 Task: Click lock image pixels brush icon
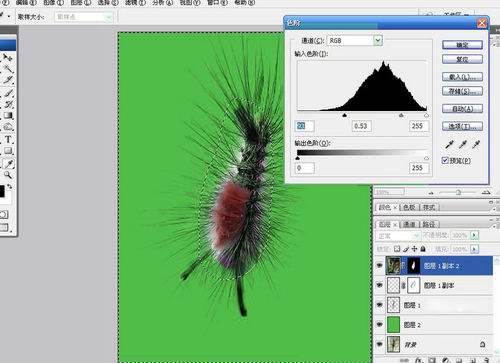point(406,249)
